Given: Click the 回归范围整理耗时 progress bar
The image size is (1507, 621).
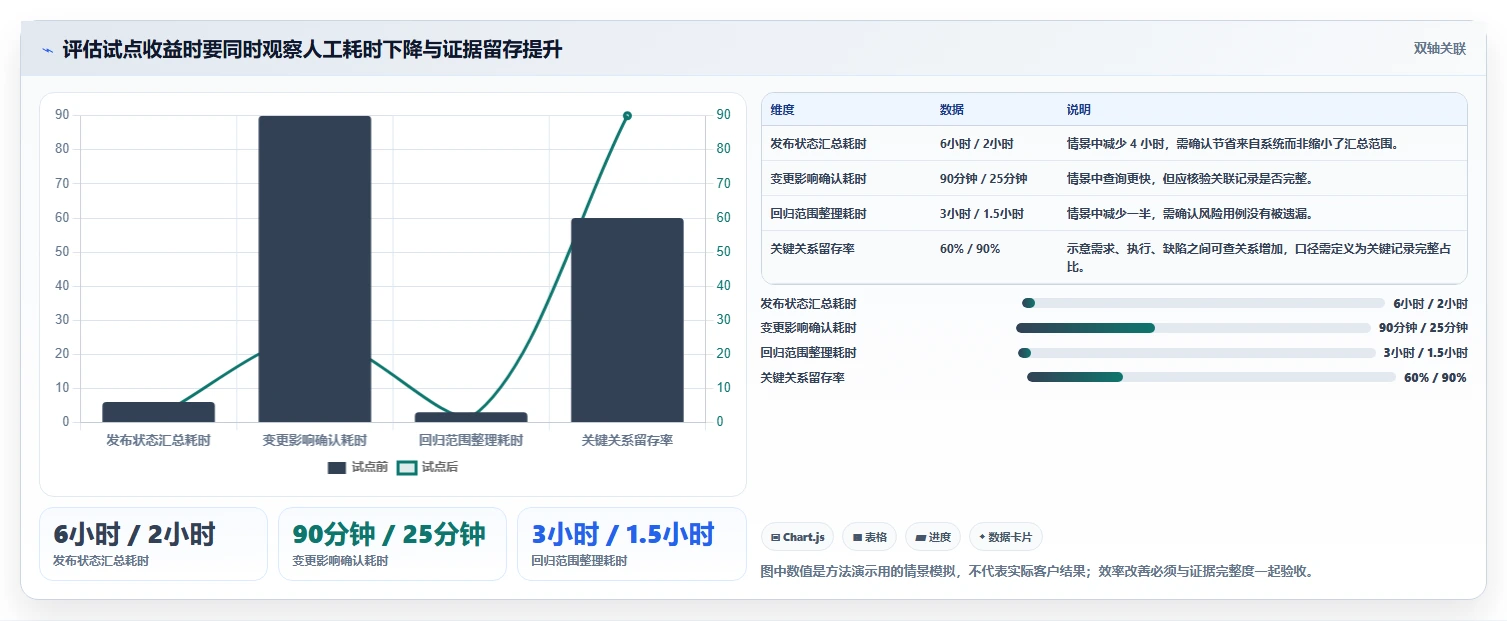Looking at the screenshot, I should click(x=1197, y=353).
